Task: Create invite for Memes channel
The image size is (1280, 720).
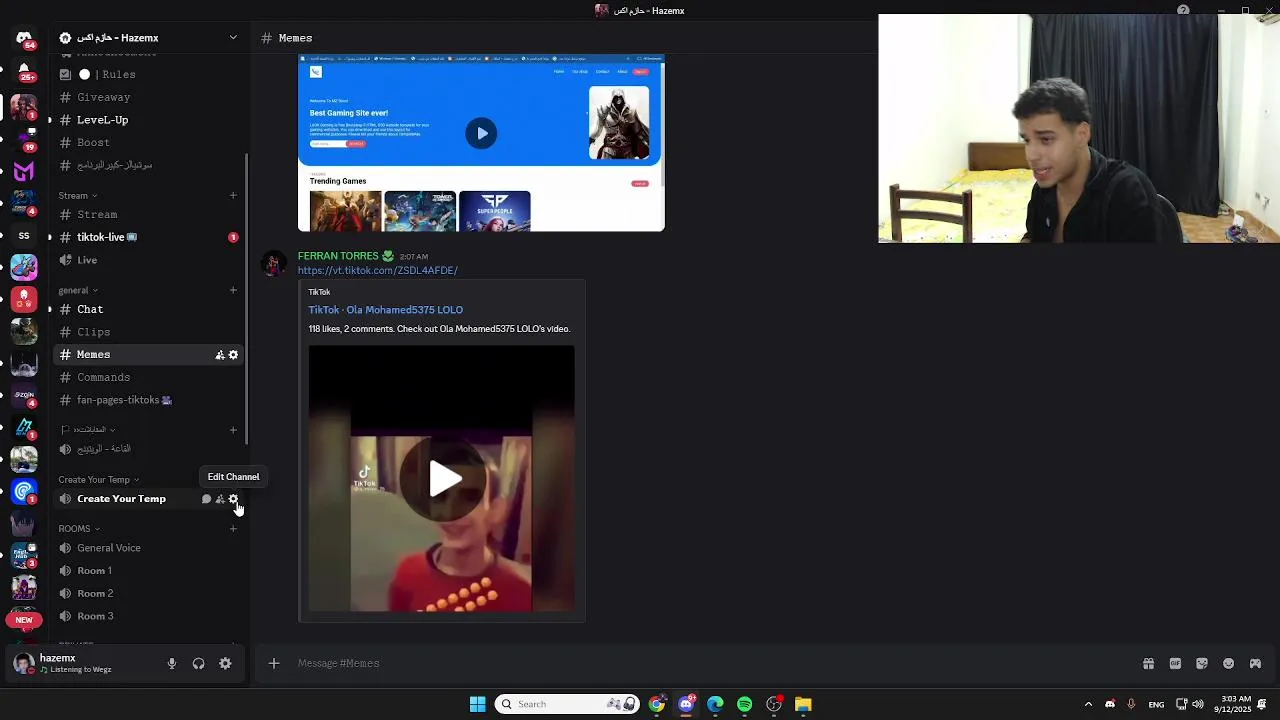Action: [220, 355]
